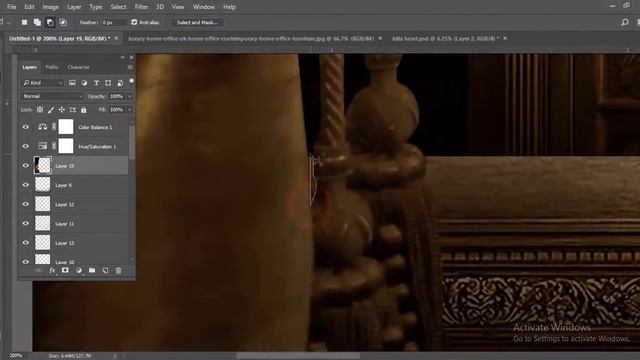640x360 pixels.
Task: Open the New adjustment layer icon
Action: click(78, 270)
